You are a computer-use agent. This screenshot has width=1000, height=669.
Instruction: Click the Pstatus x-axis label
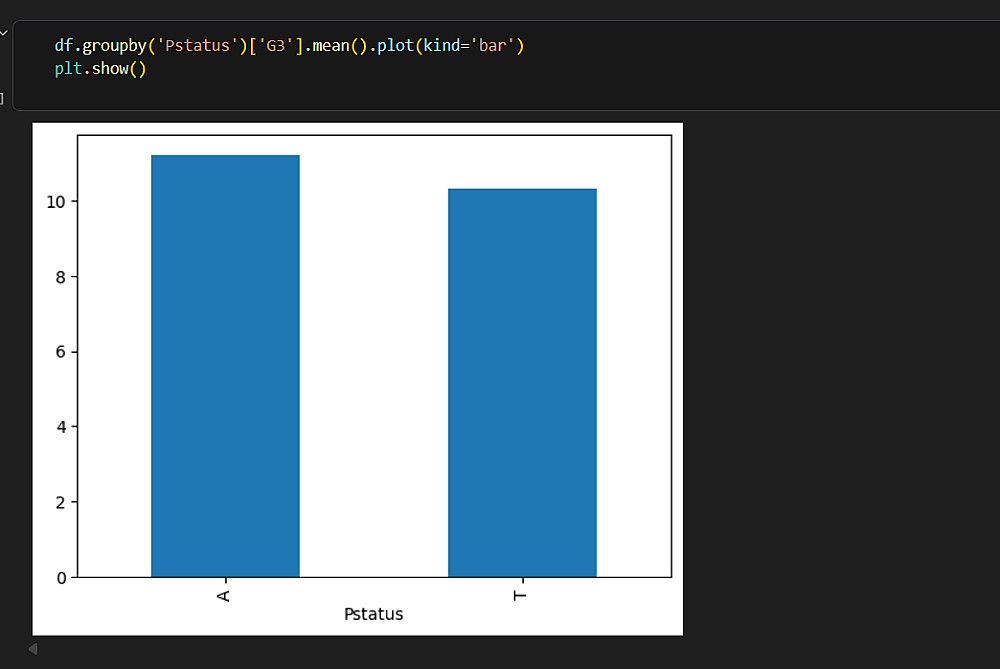point(373,614)
